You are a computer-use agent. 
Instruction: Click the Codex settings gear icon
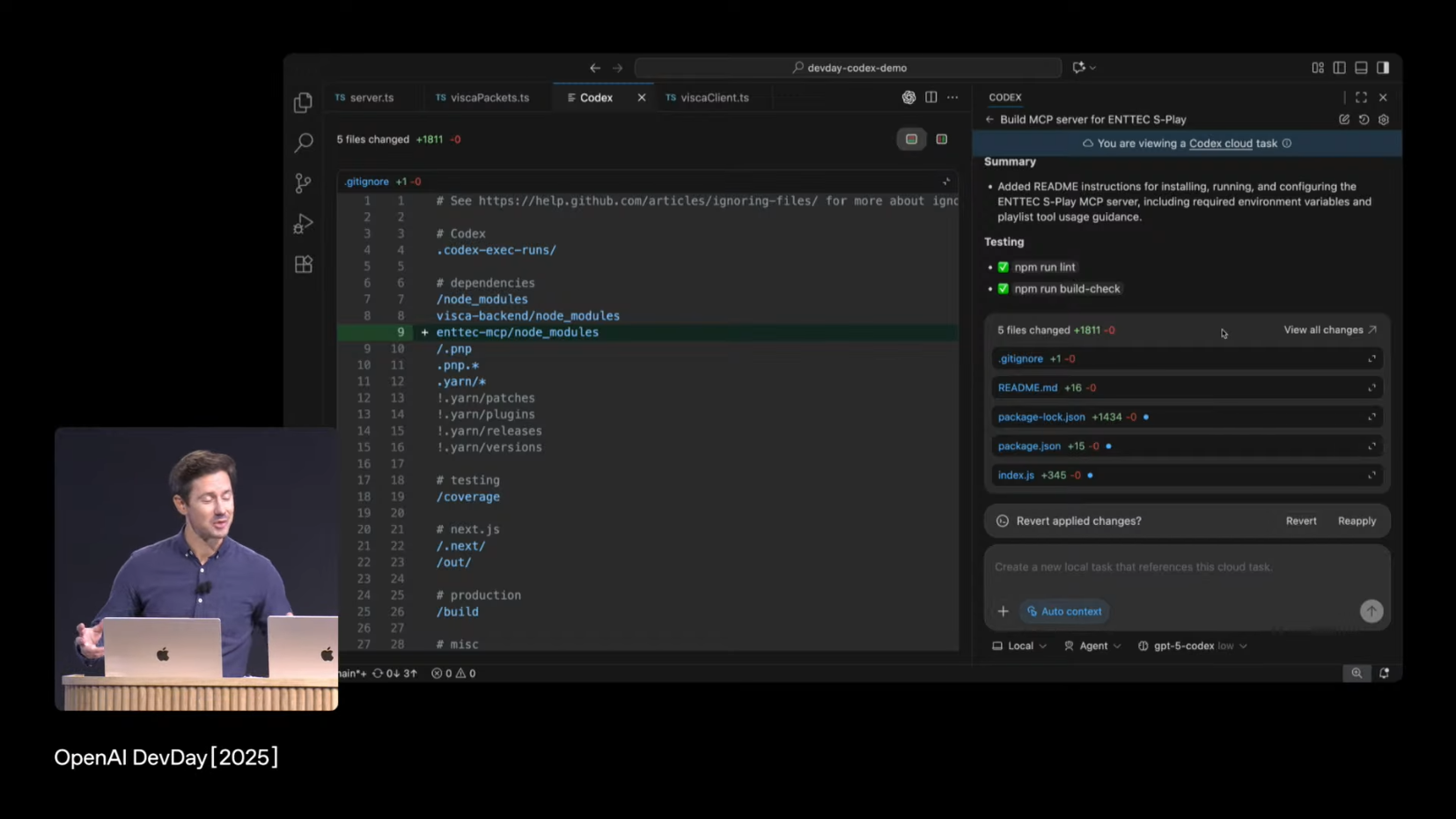pos(1383,120)
